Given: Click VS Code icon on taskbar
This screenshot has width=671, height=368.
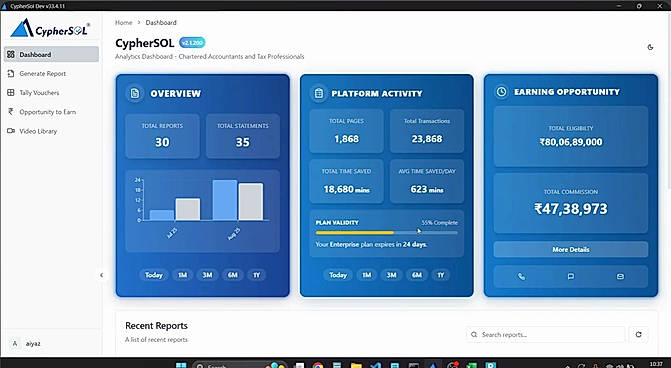Looking at the screenshot, I should [x=376, y=365].
